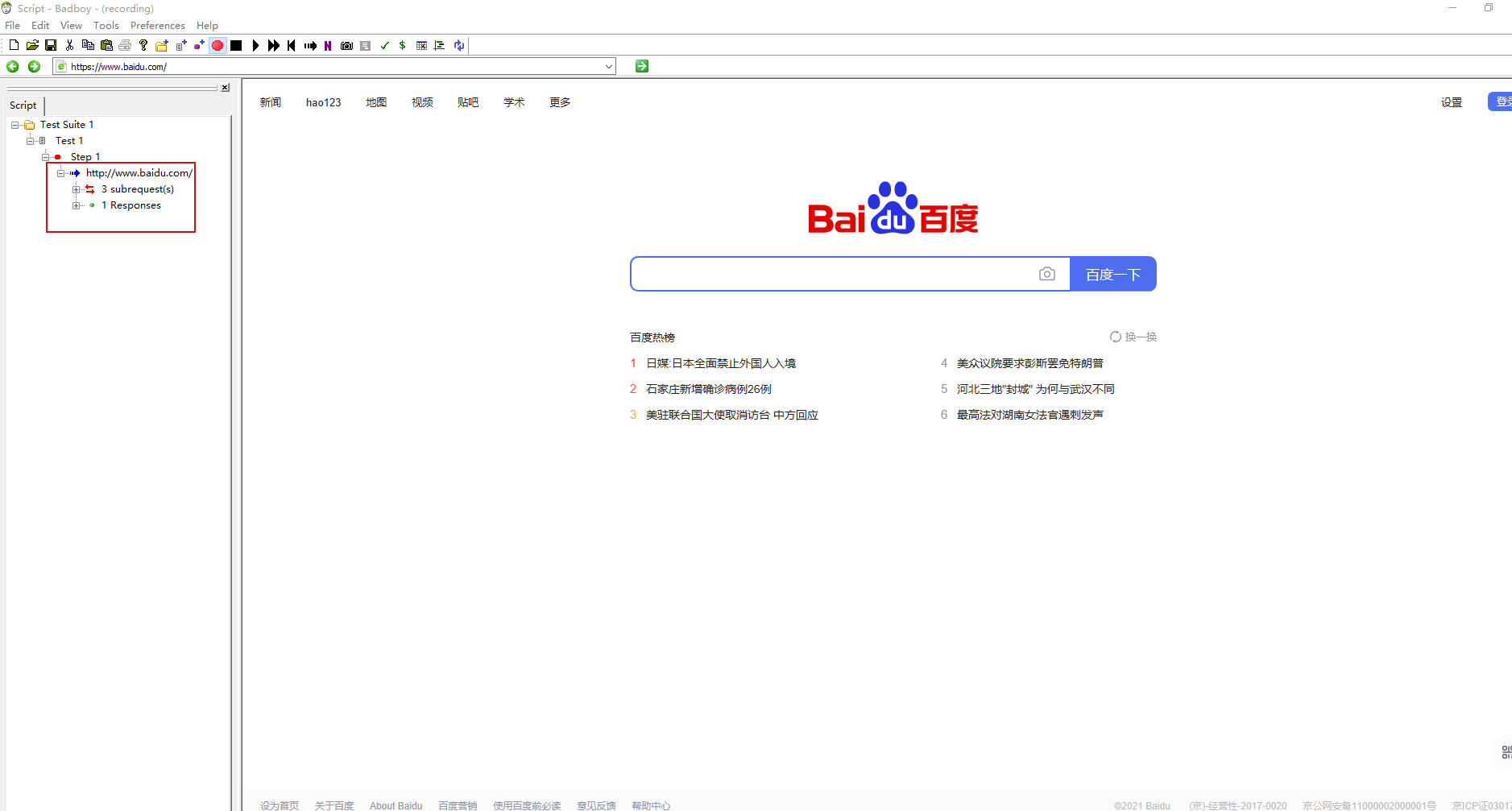Collapse the Step 1 tree node
The image size is (1512, 811).
click(45, 157)
